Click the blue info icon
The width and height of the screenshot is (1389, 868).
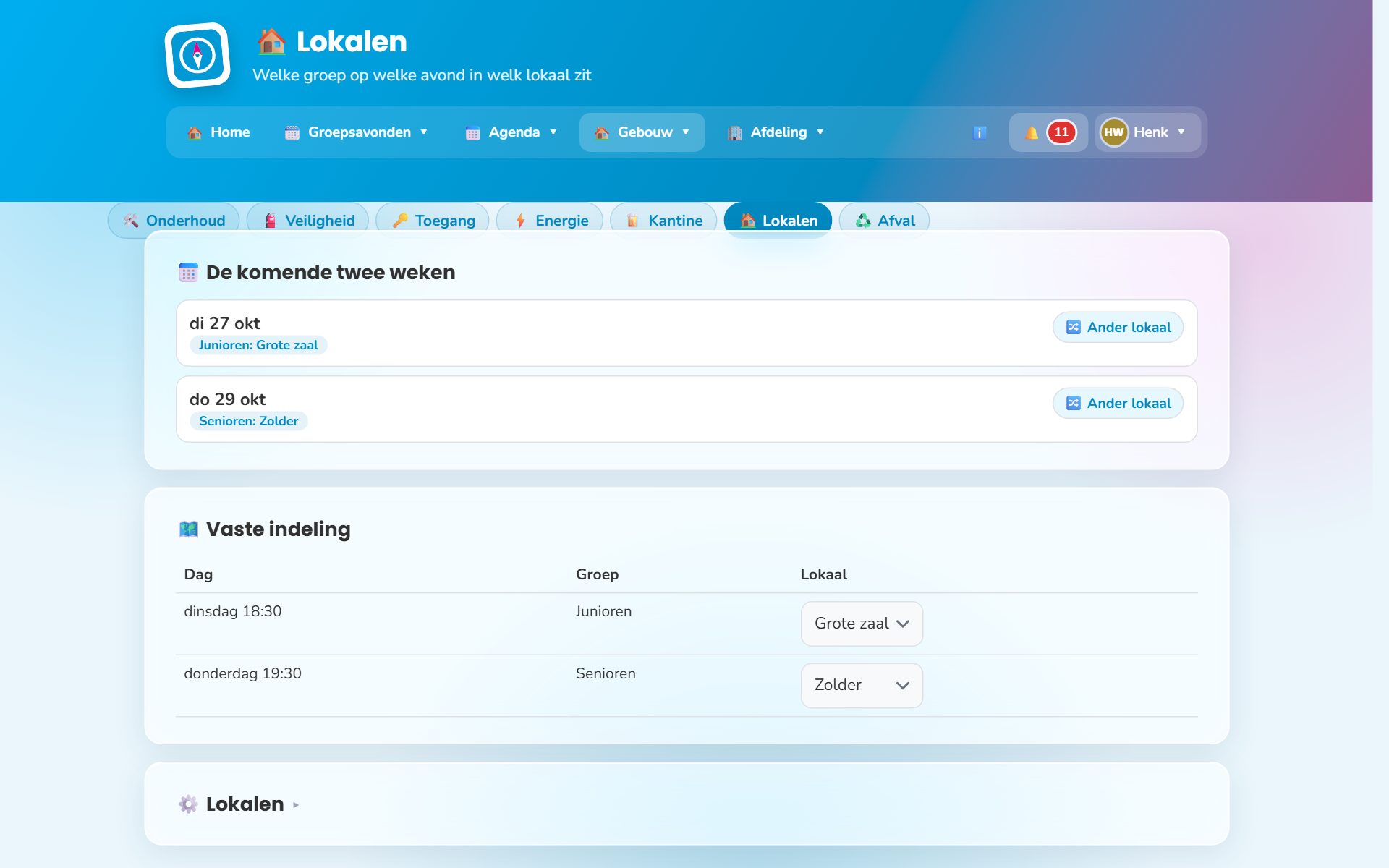[980, 132]
